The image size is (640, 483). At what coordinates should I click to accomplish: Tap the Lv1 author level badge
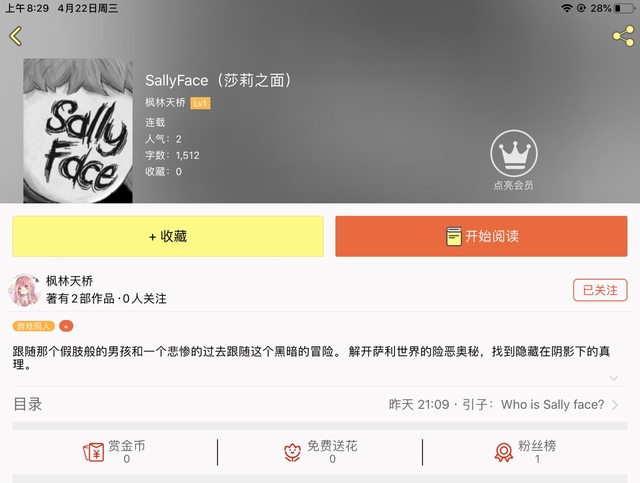(x=200, y=103)
